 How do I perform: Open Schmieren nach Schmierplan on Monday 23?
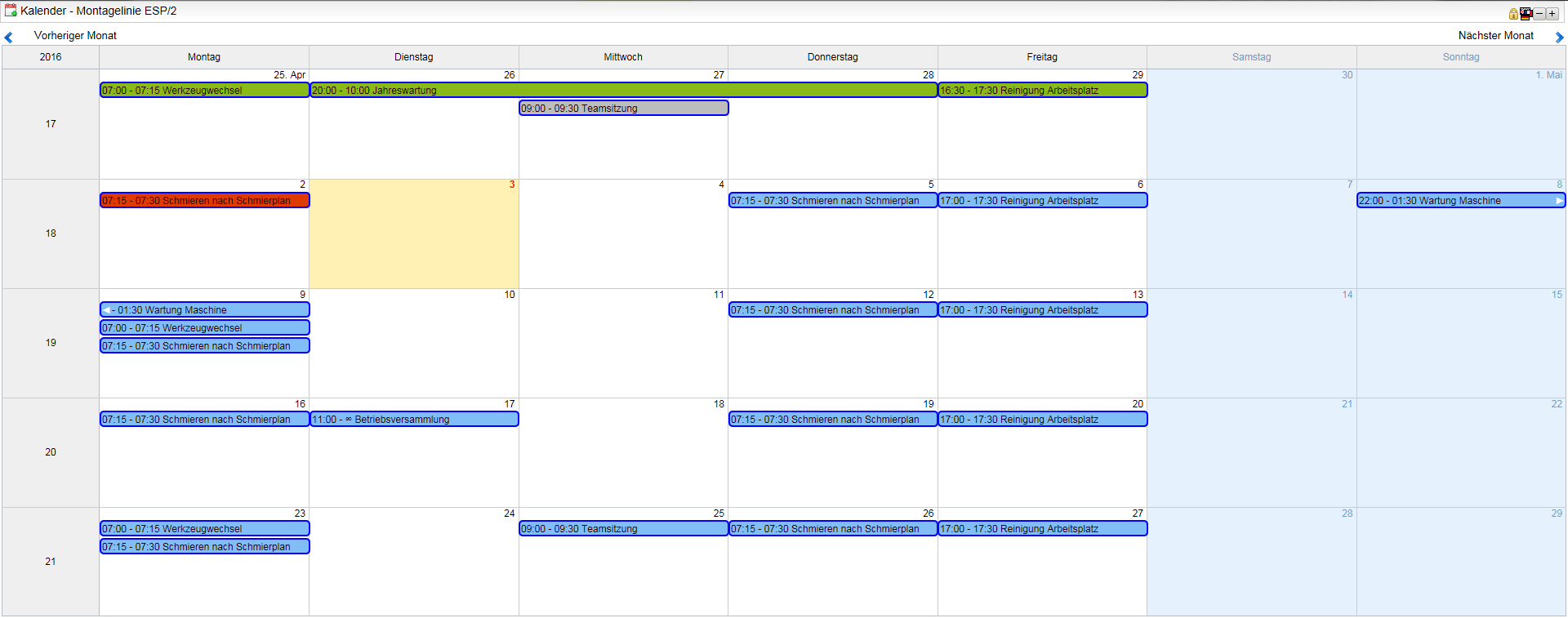point(204,547)
